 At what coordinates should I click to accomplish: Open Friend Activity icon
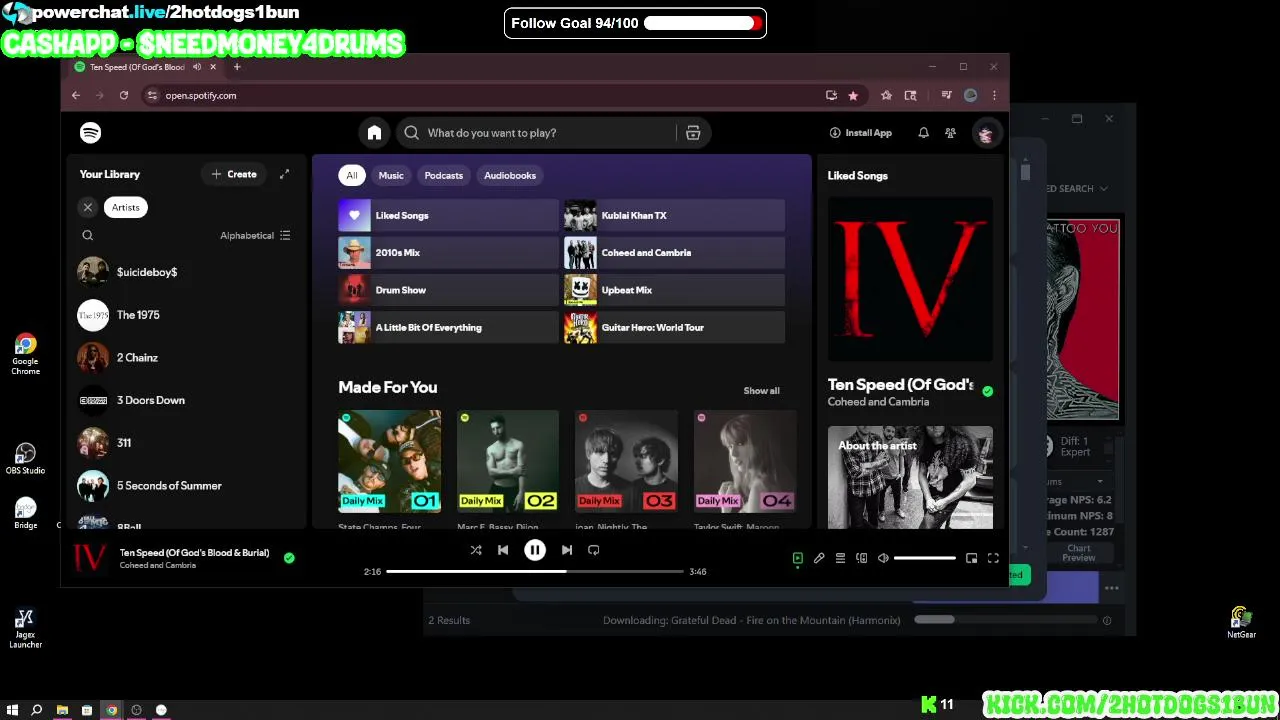click(950, 133)
